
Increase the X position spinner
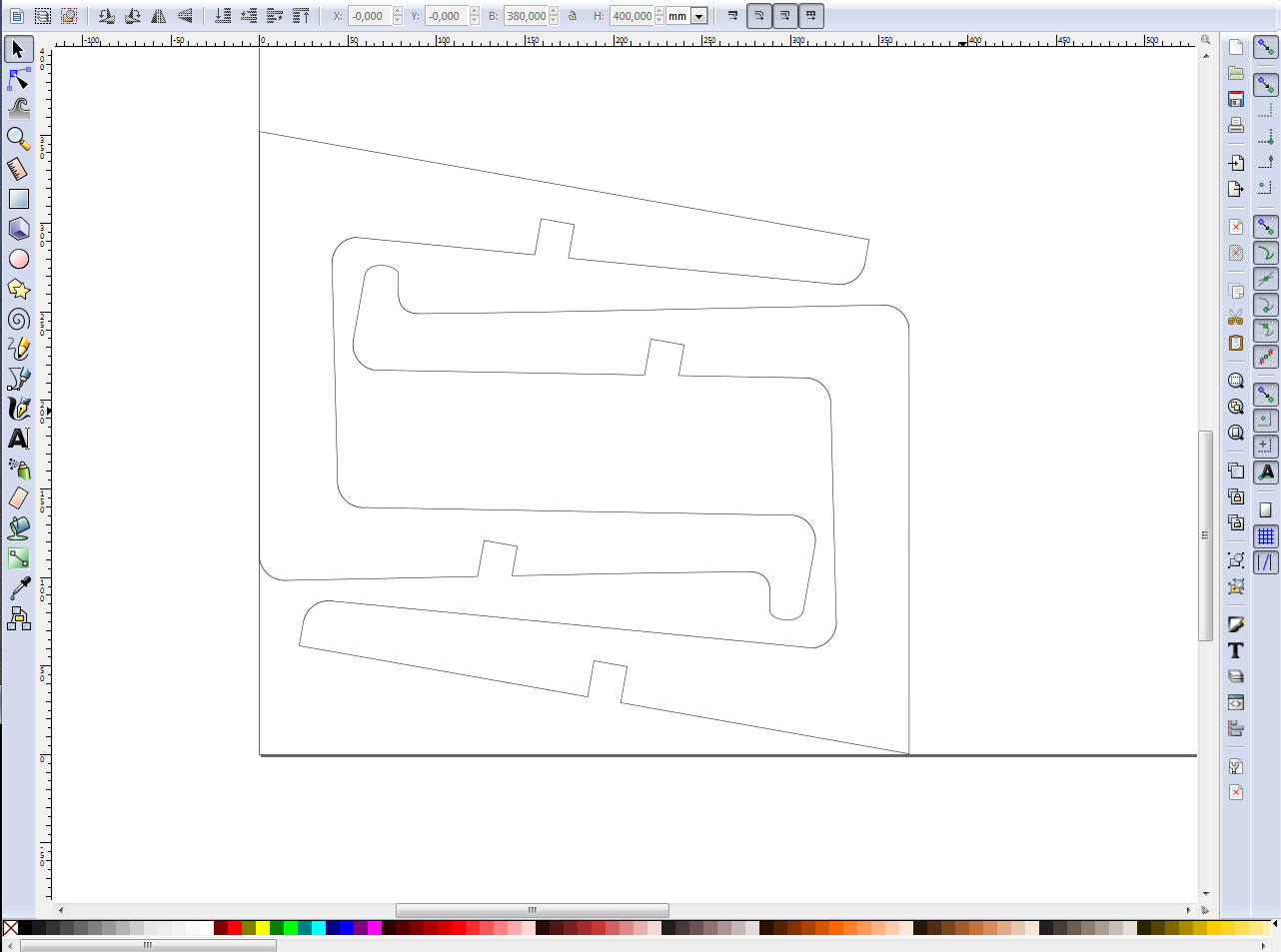[x=398, y=12]
